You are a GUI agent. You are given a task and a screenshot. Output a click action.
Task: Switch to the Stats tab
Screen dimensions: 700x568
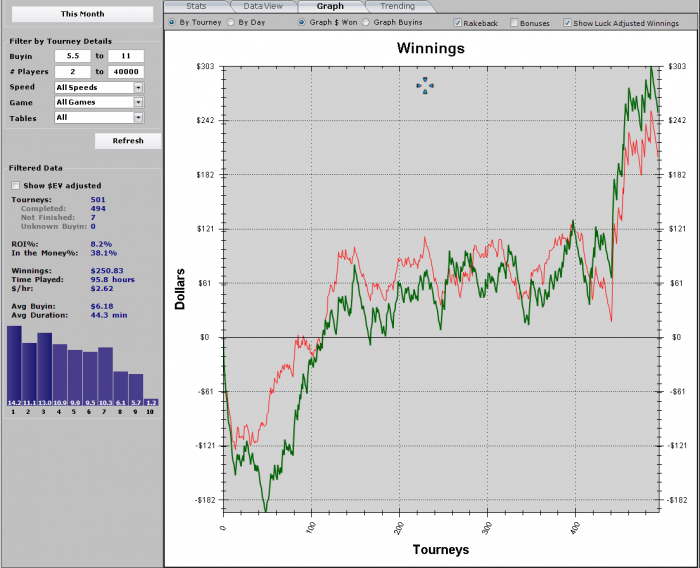[196, 6]
